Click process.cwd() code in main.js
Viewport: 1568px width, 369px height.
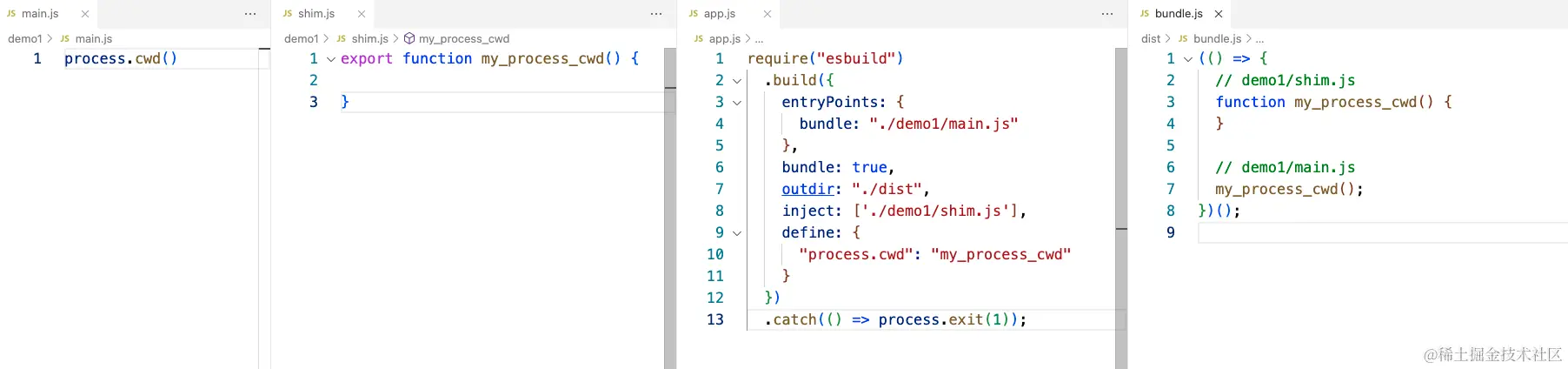pyautogui.click(x=121, y=58)
